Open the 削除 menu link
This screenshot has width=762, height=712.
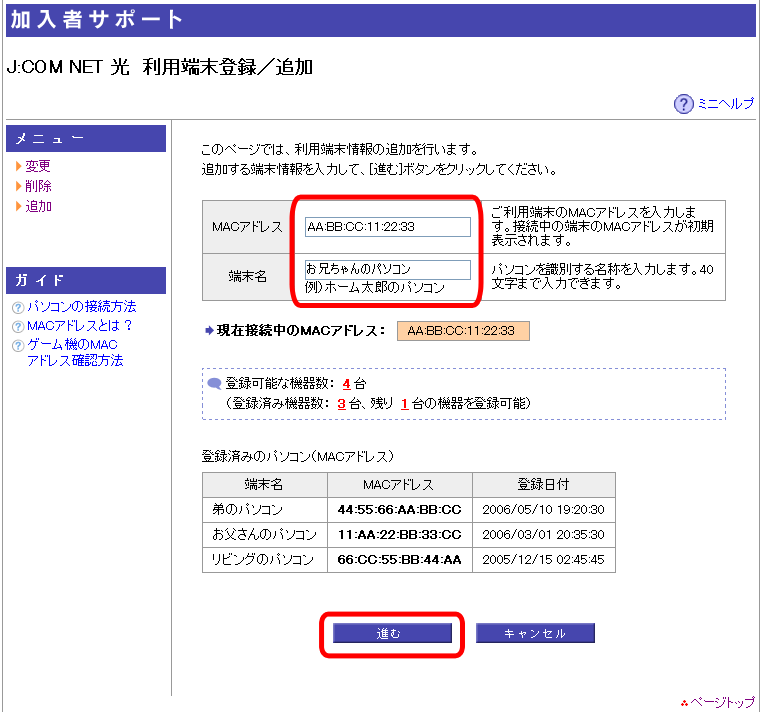(x=38, y=186)
